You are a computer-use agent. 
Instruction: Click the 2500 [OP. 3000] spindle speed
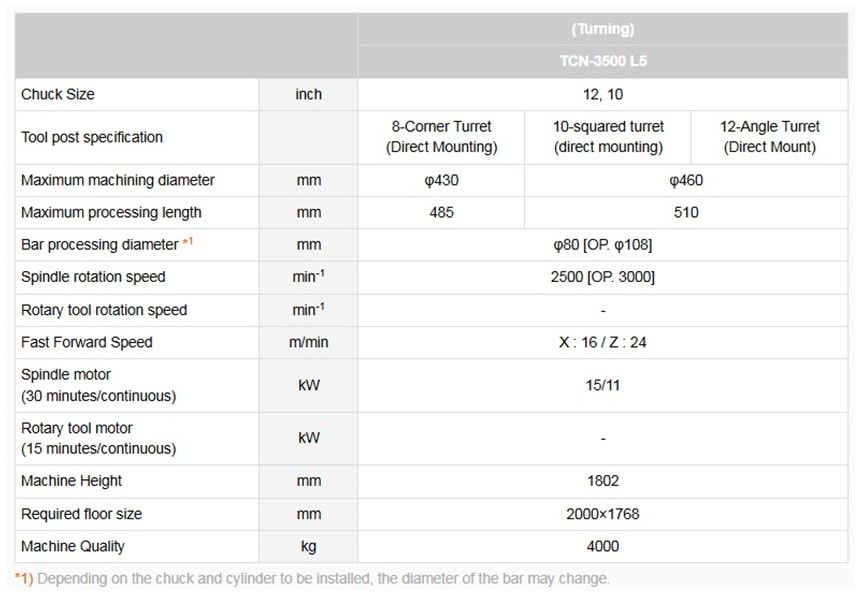pyautogui.click(x=603, y=276)
